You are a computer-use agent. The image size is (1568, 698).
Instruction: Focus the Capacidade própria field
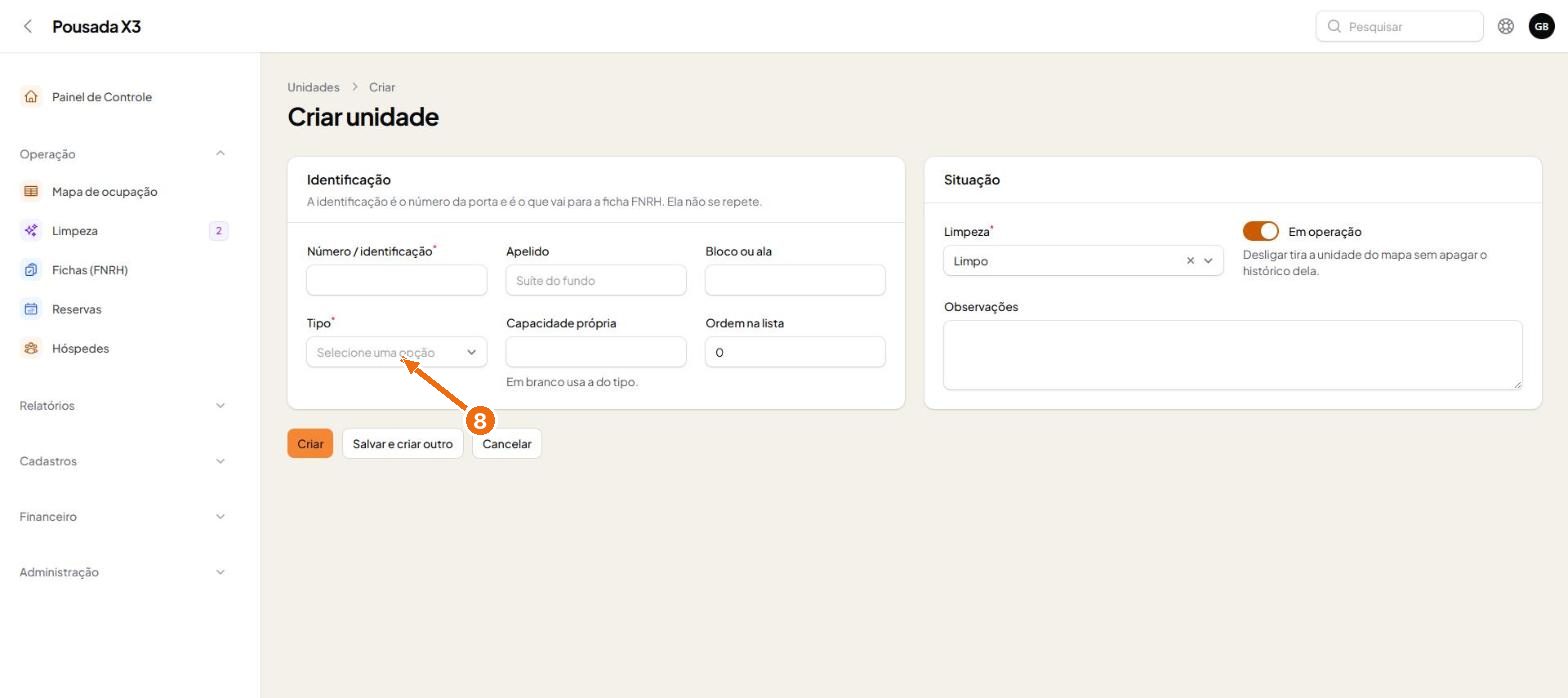(x=596, y=352)
